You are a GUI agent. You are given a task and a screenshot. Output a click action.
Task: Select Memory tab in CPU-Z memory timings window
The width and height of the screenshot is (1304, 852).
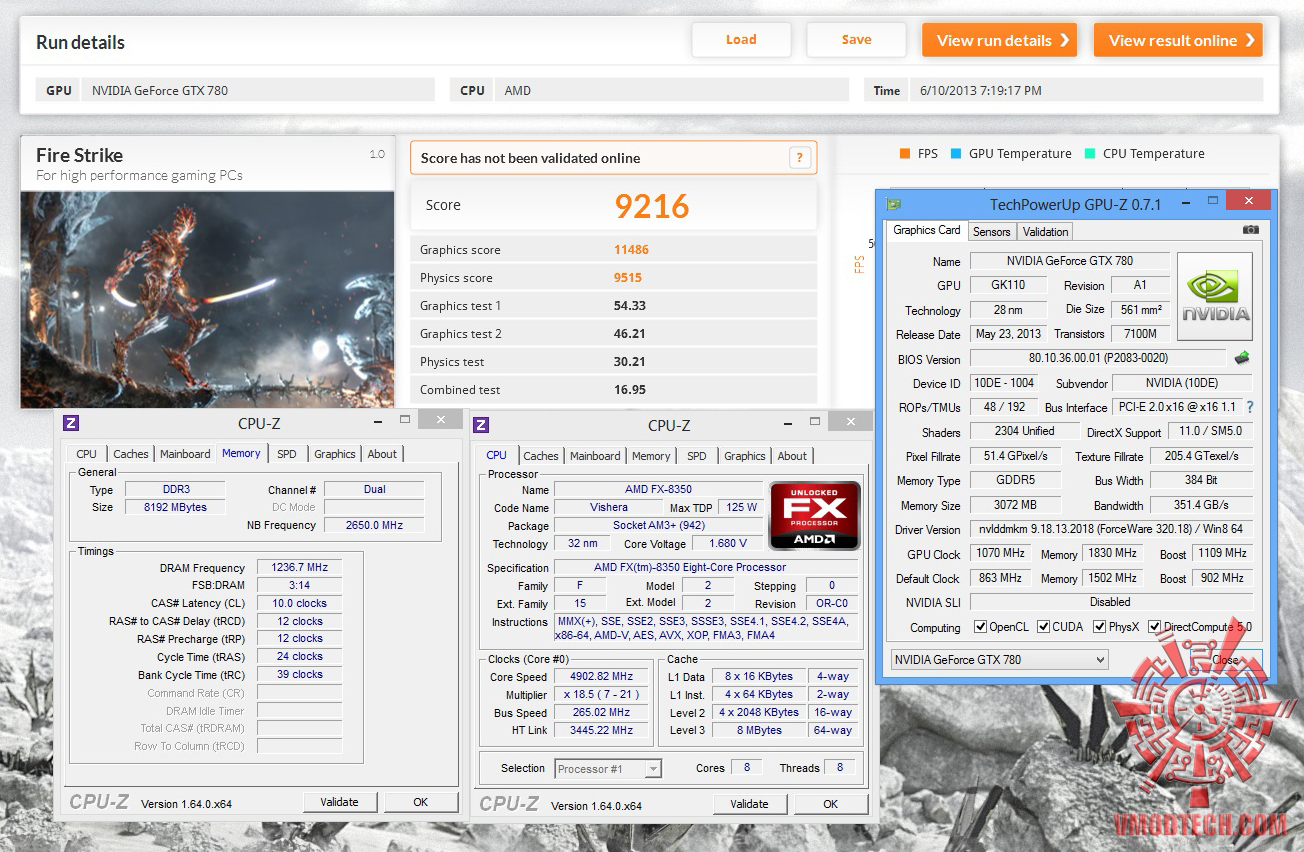241,453
